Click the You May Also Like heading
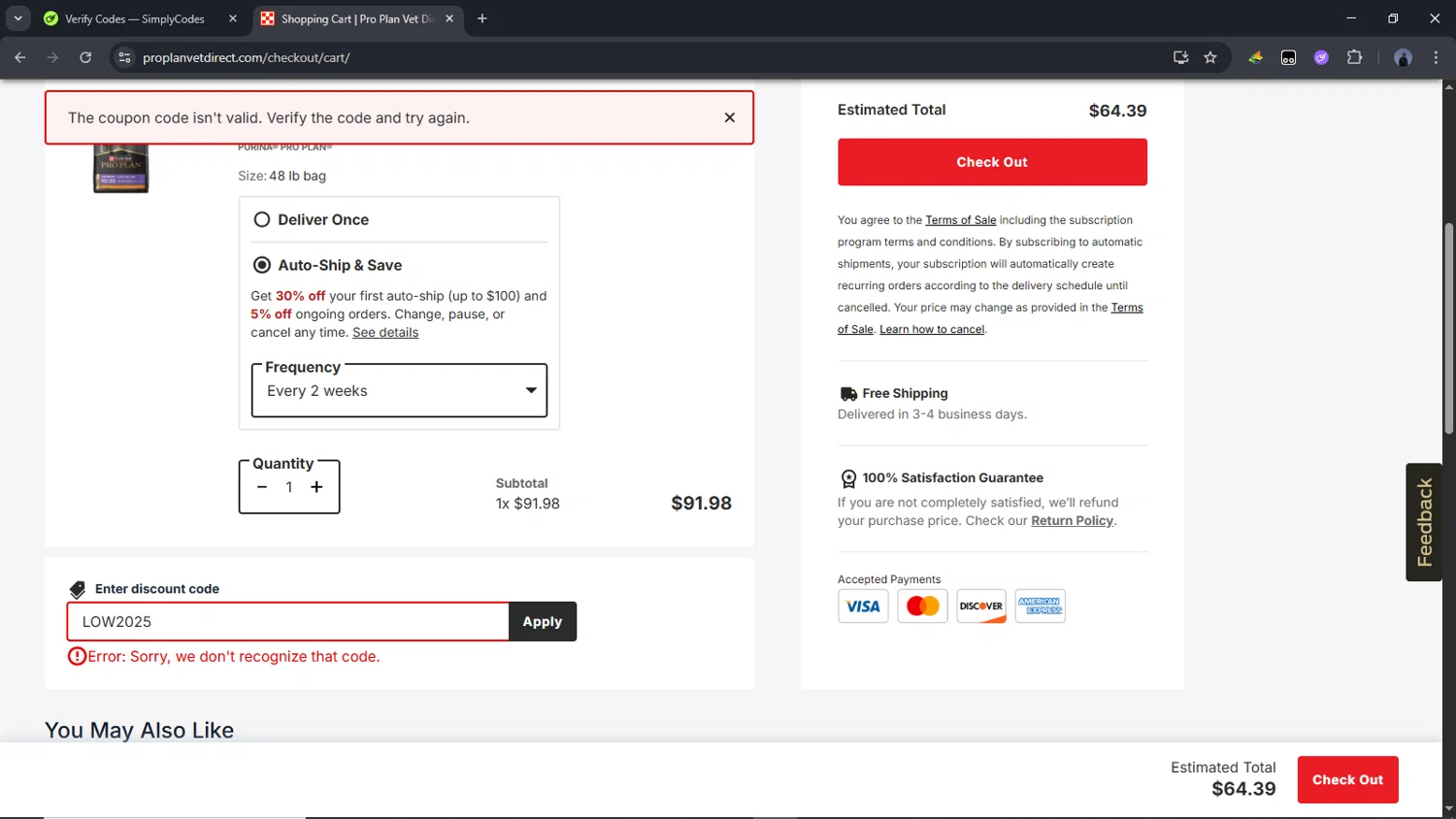This screenshot has width=1456, height=819. pyautogui.click(x=139, y=730)
